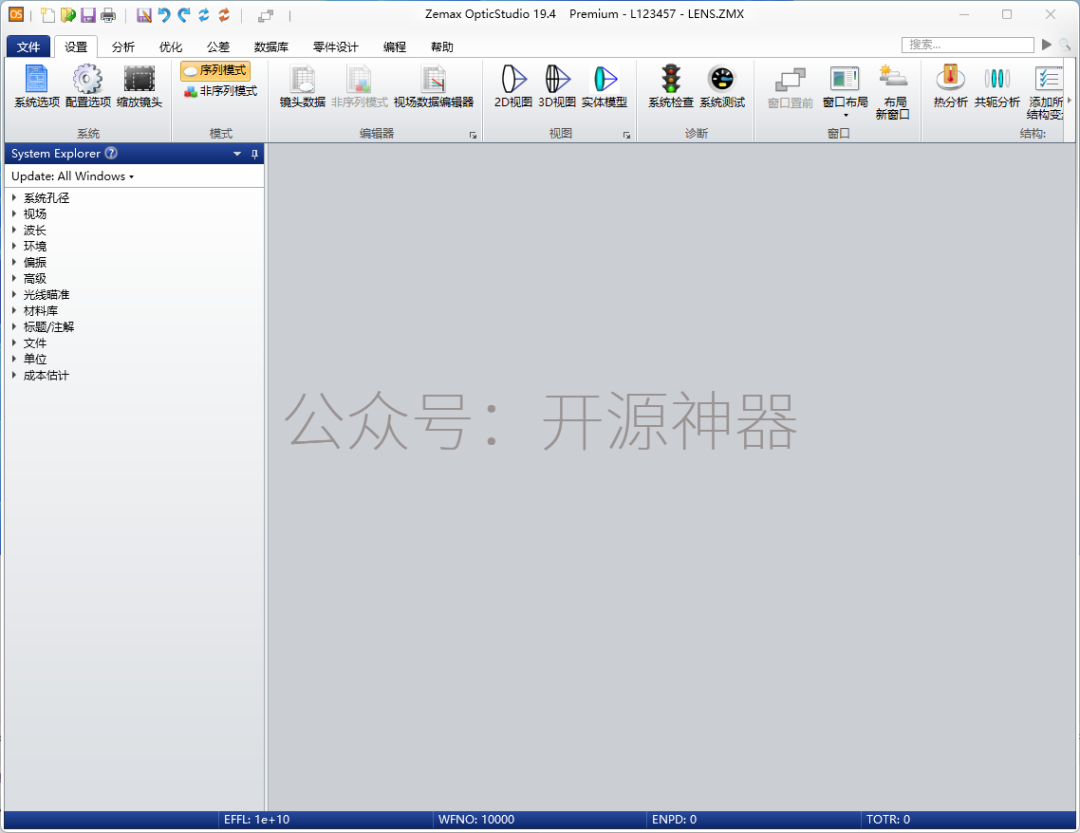Screen dimensions: 1080x833
Task: Click 布局新窗口 icon
Action: pos(893,92)
